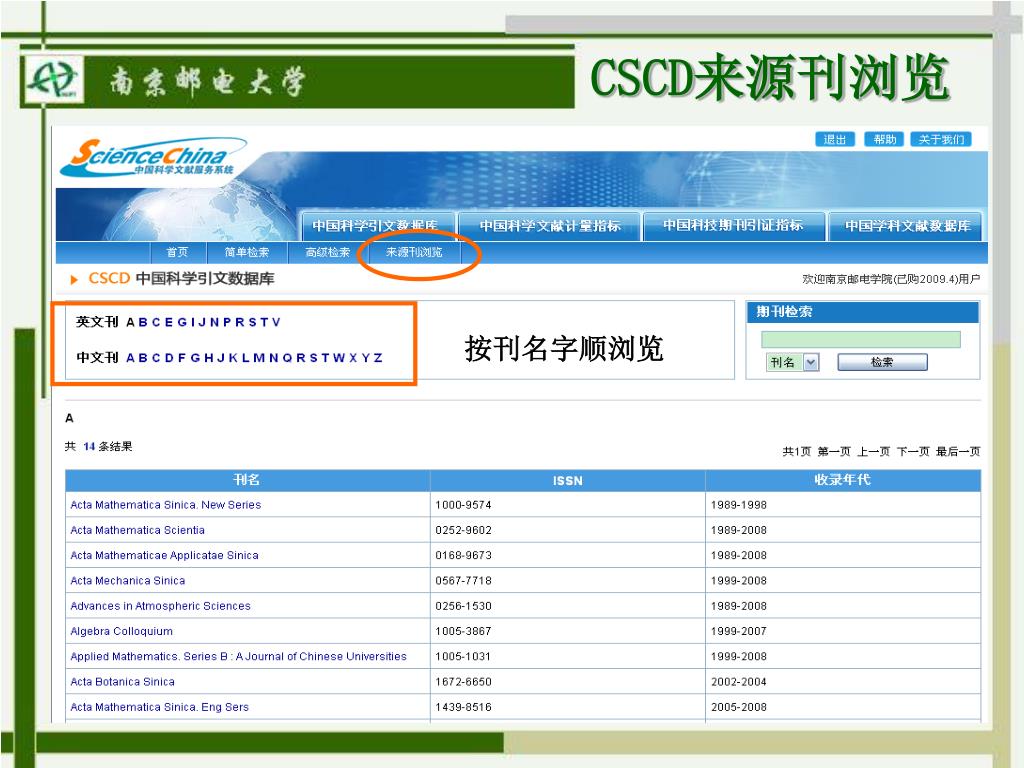The width and height of the screenshot is (1024, 768).
Task: Select ISSN value 1000-9574
Action: coord(464,505)
